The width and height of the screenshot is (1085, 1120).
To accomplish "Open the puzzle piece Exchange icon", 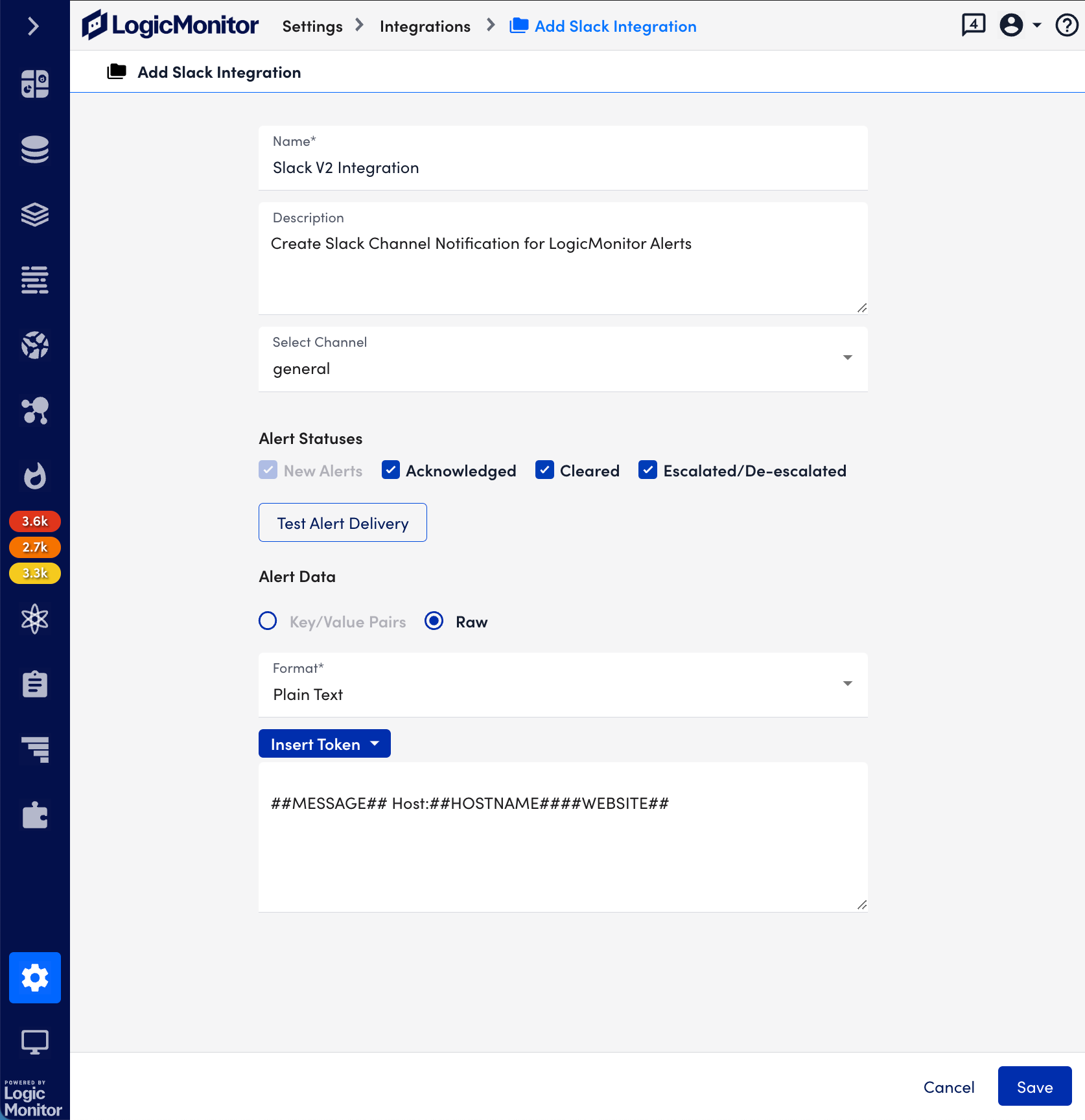I will point(35,815).
